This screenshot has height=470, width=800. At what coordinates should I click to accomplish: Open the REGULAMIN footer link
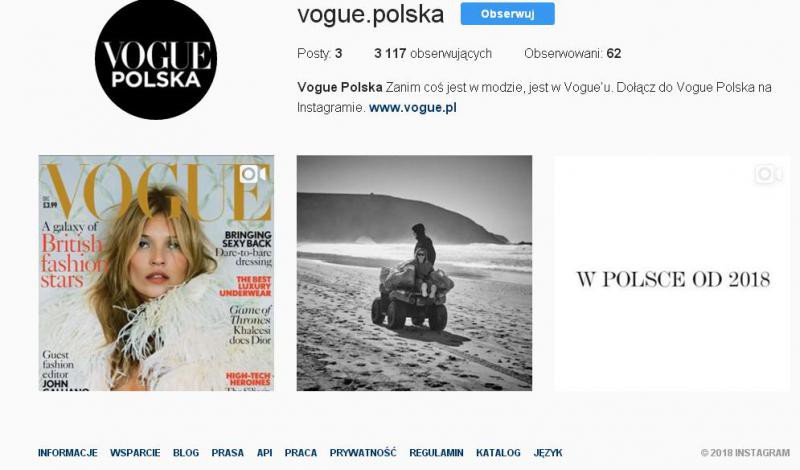436,453
